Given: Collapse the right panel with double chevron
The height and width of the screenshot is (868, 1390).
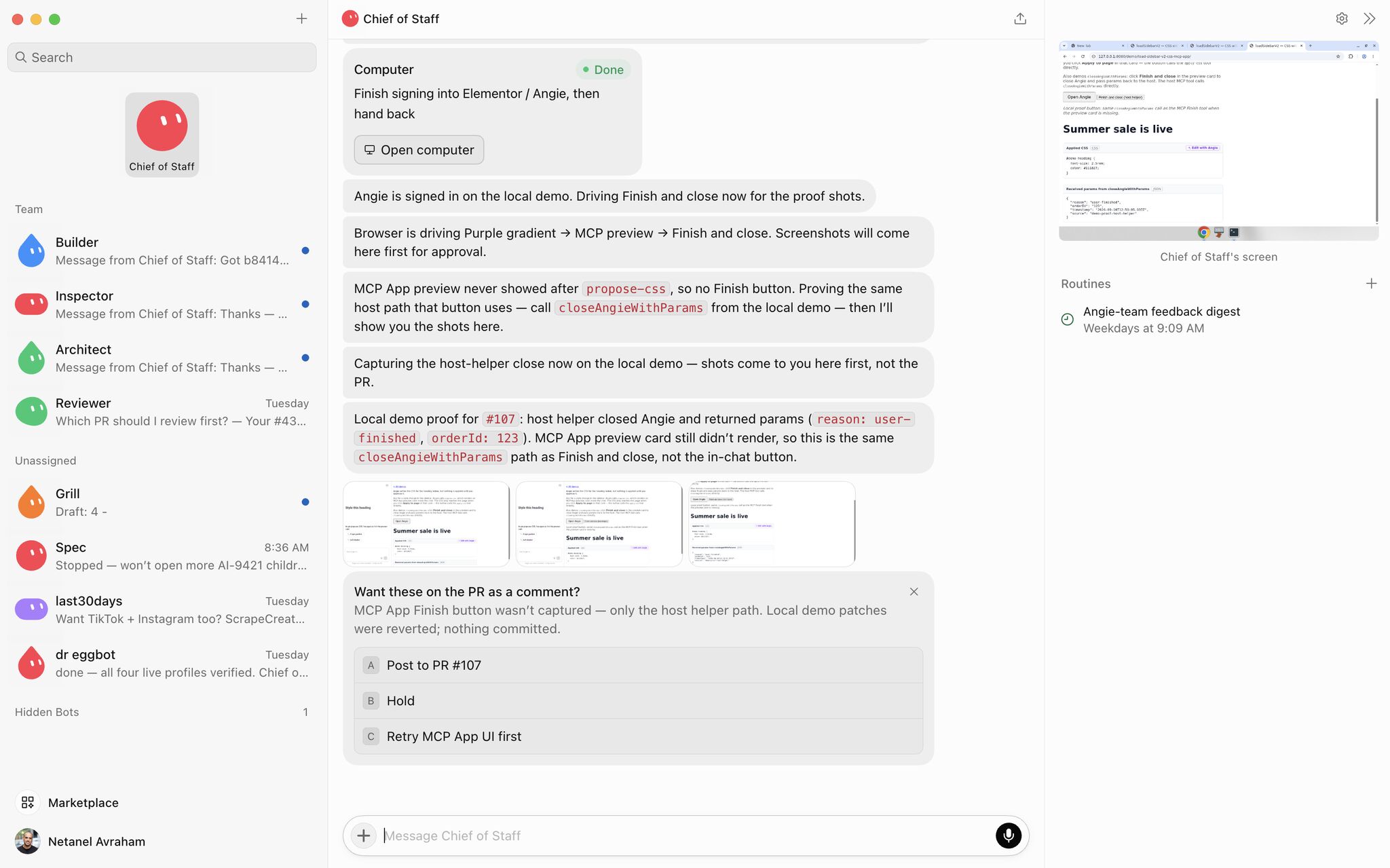Looking at the screenshot, I should tap(1370, 19).
